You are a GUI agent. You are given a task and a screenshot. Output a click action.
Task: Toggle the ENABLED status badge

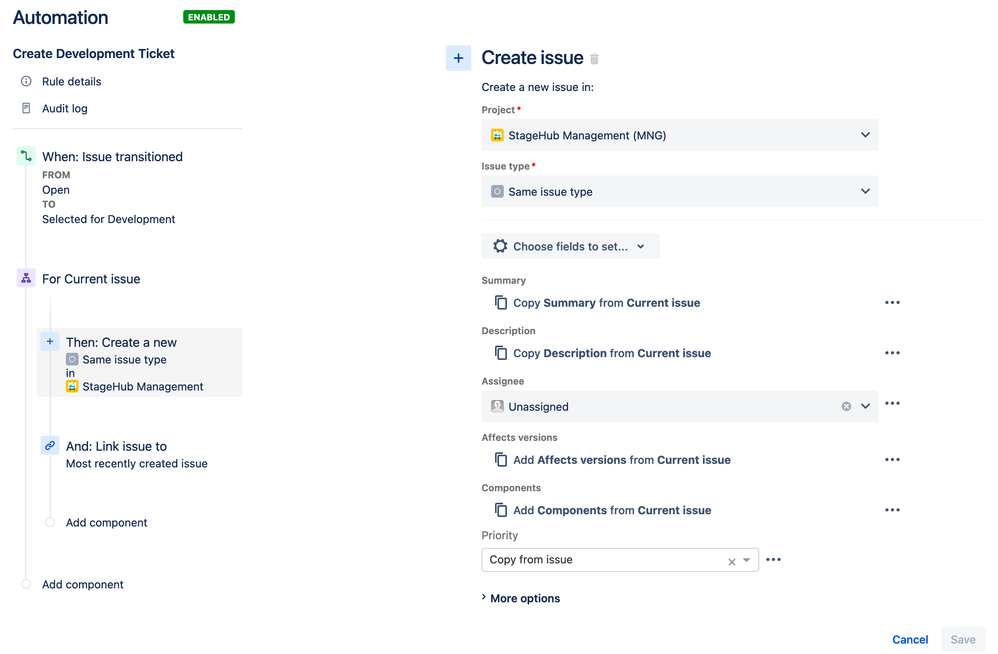209,17
